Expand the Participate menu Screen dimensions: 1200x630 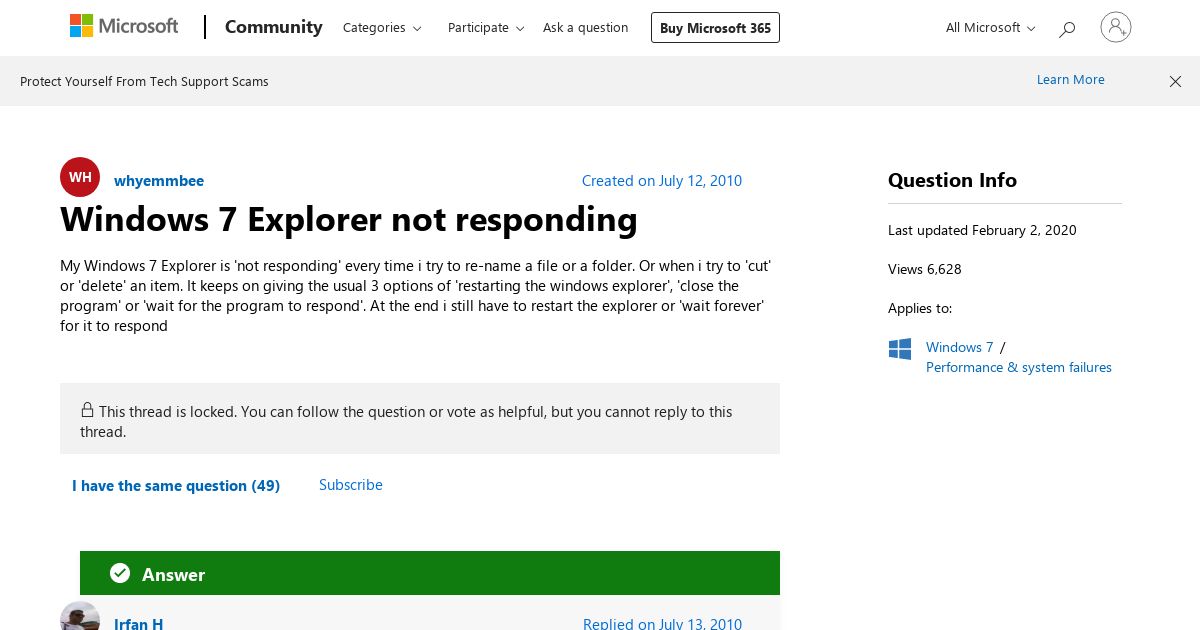(x=486, y=28)
